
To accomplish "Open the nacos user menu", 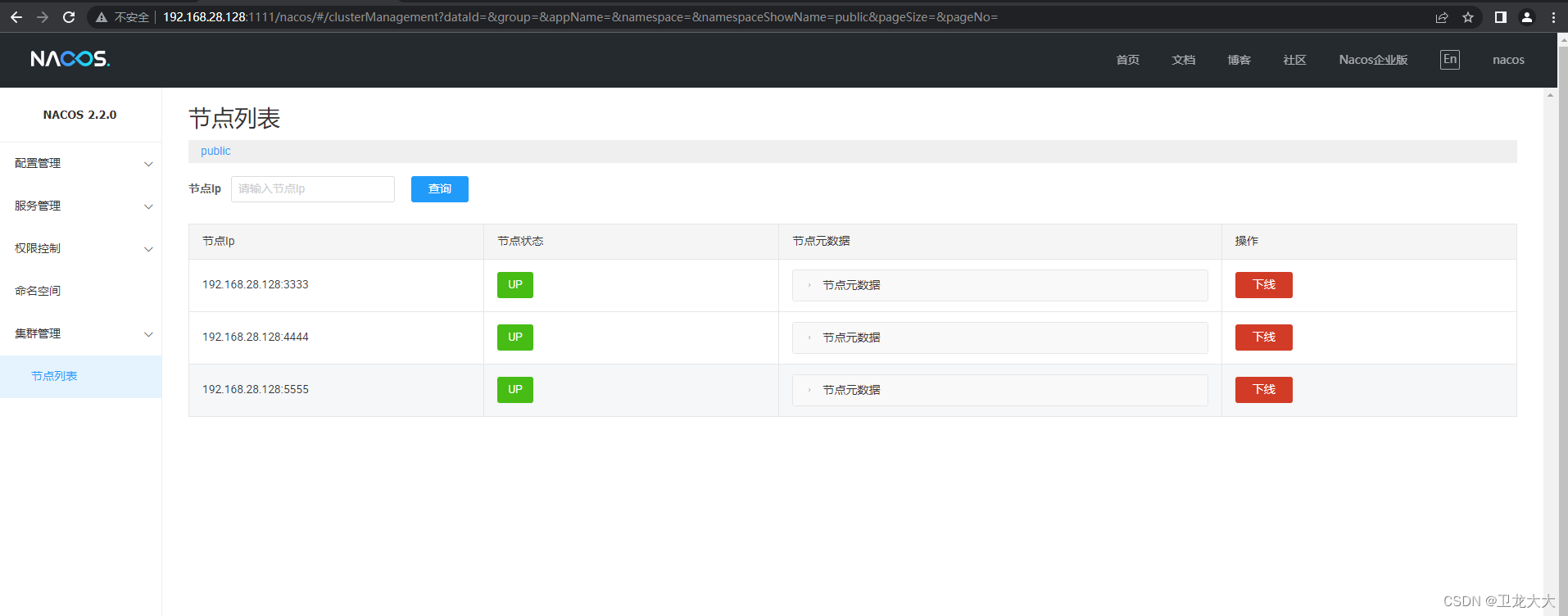I will [1508, 60].
